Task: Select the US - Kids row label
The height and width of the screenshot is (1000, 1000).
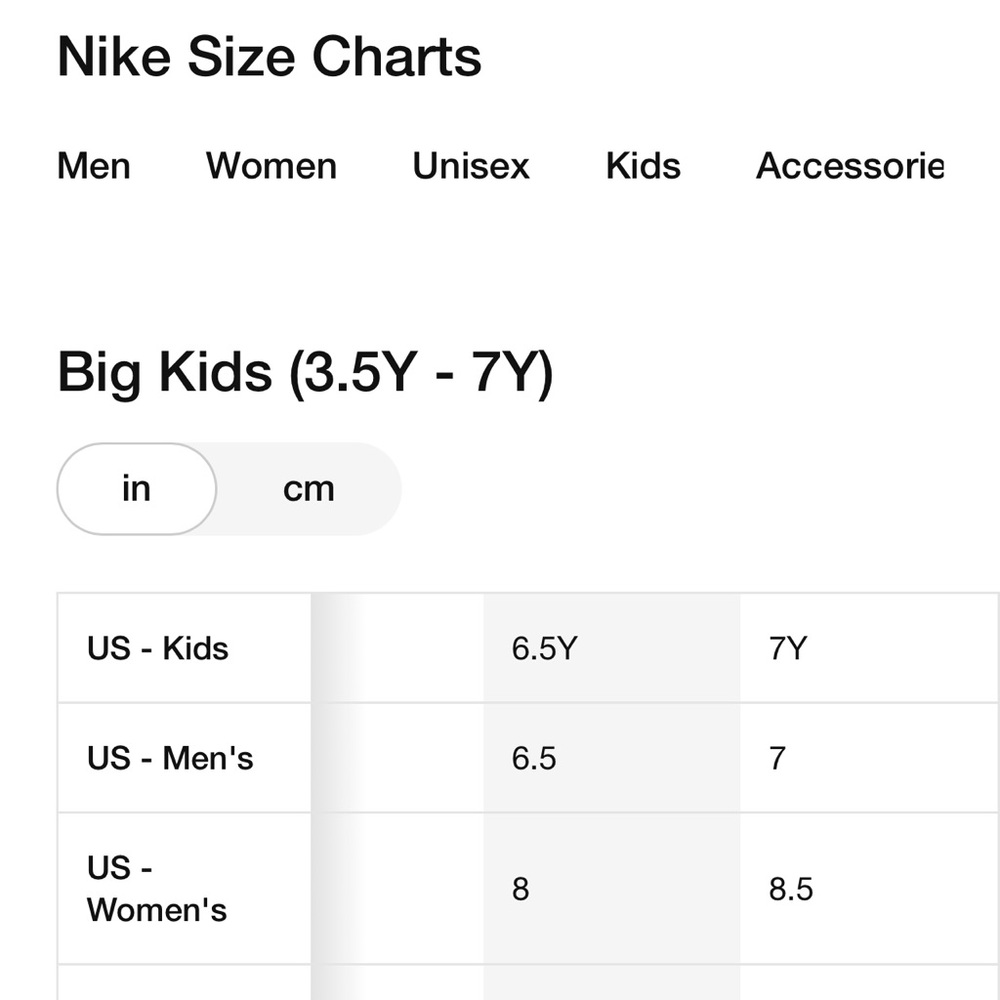Action: pos(158,648)
